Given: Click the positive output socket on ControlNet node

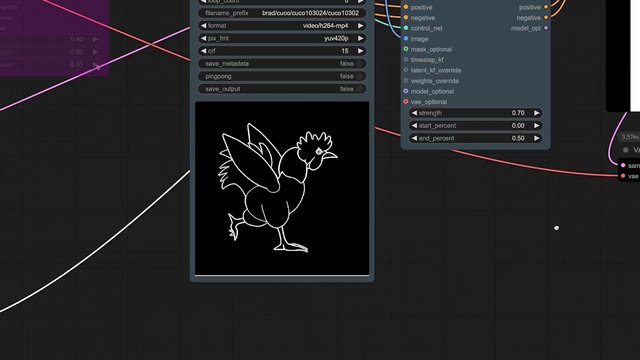Looking at the screenshot, I should (x=546, y=7).
